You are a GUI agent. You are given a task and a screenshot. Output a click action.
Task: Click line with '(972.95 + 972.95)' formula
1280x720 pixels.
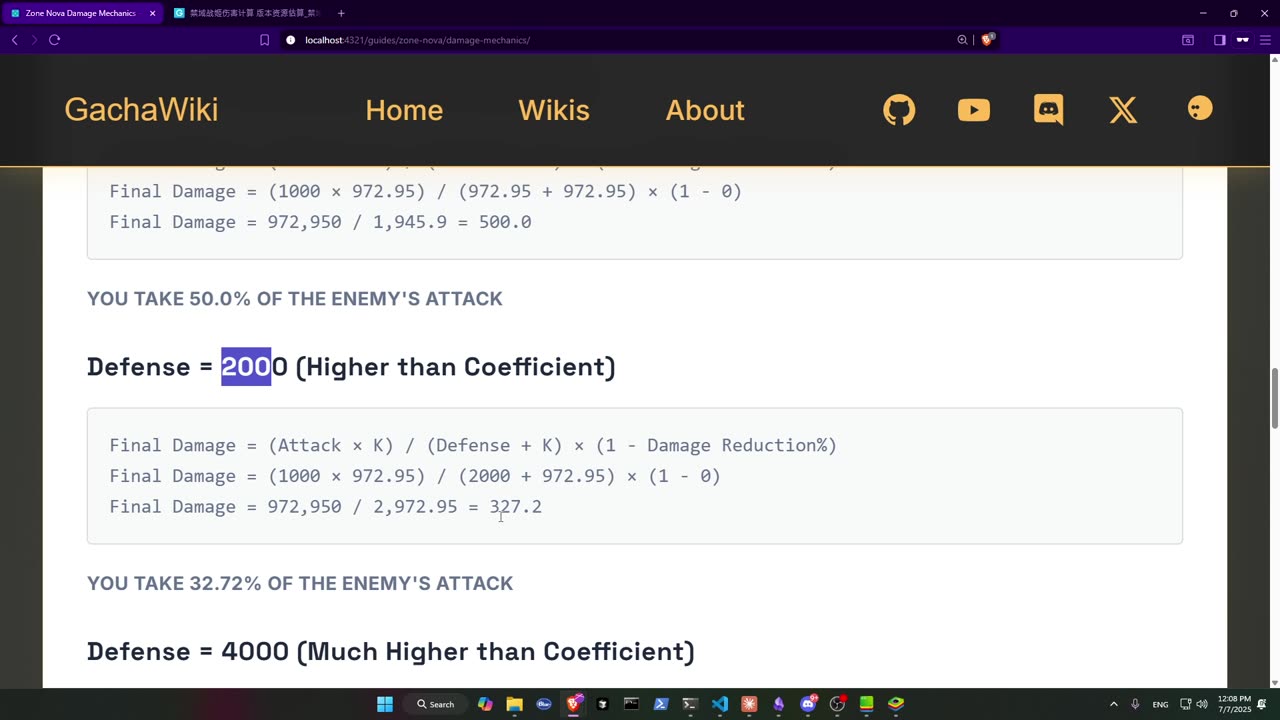426,191
